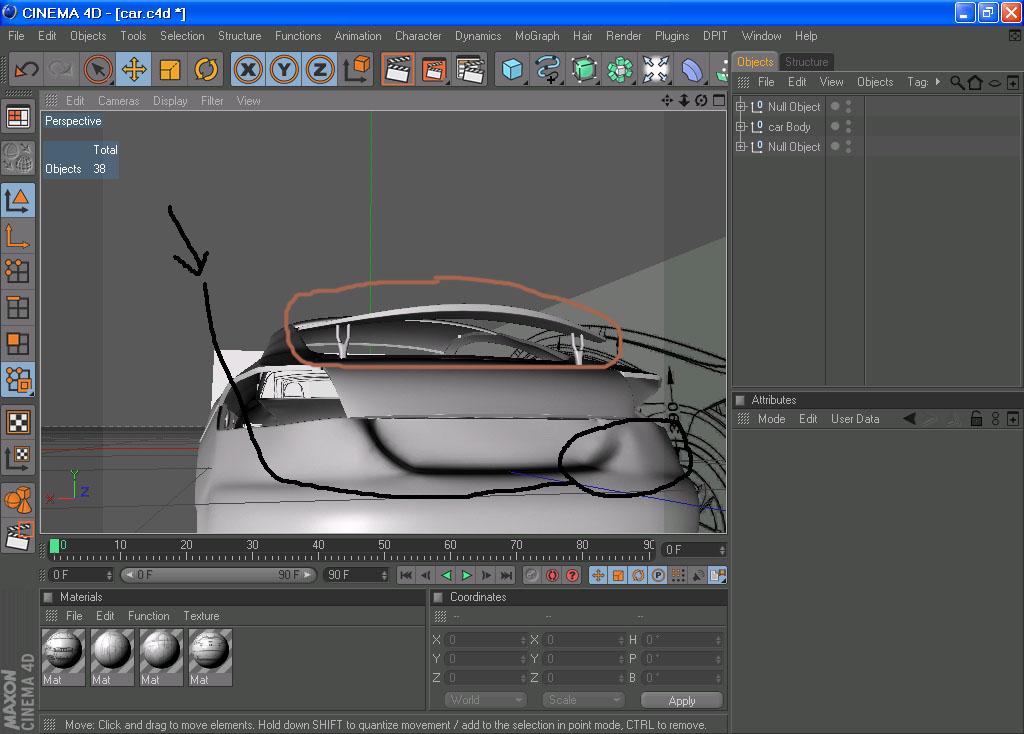Activate the Rotate tool
This screenshot has width=1024, height=734.
[206, 69]
